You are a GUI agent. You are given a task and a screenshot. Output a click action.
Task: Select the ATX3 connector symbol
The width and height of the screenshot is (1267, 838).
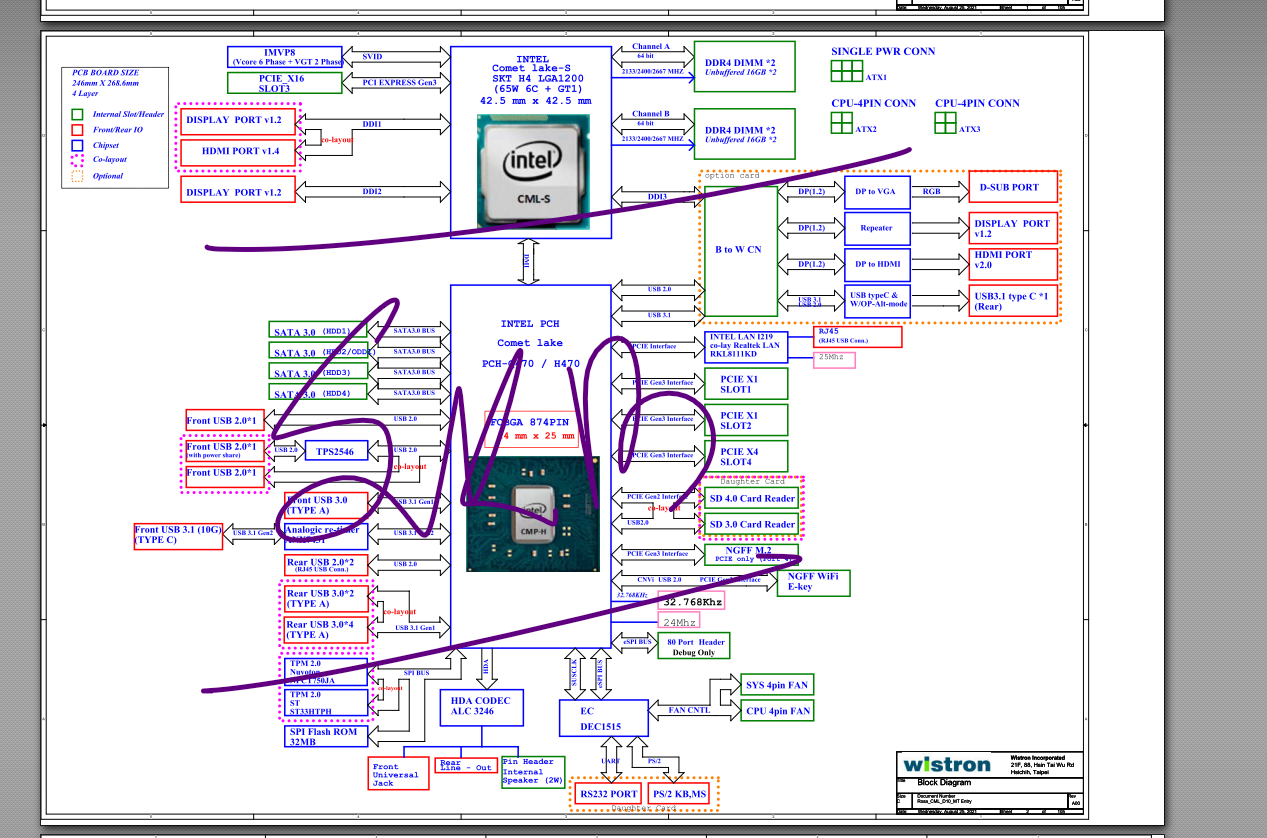[945, 122]
